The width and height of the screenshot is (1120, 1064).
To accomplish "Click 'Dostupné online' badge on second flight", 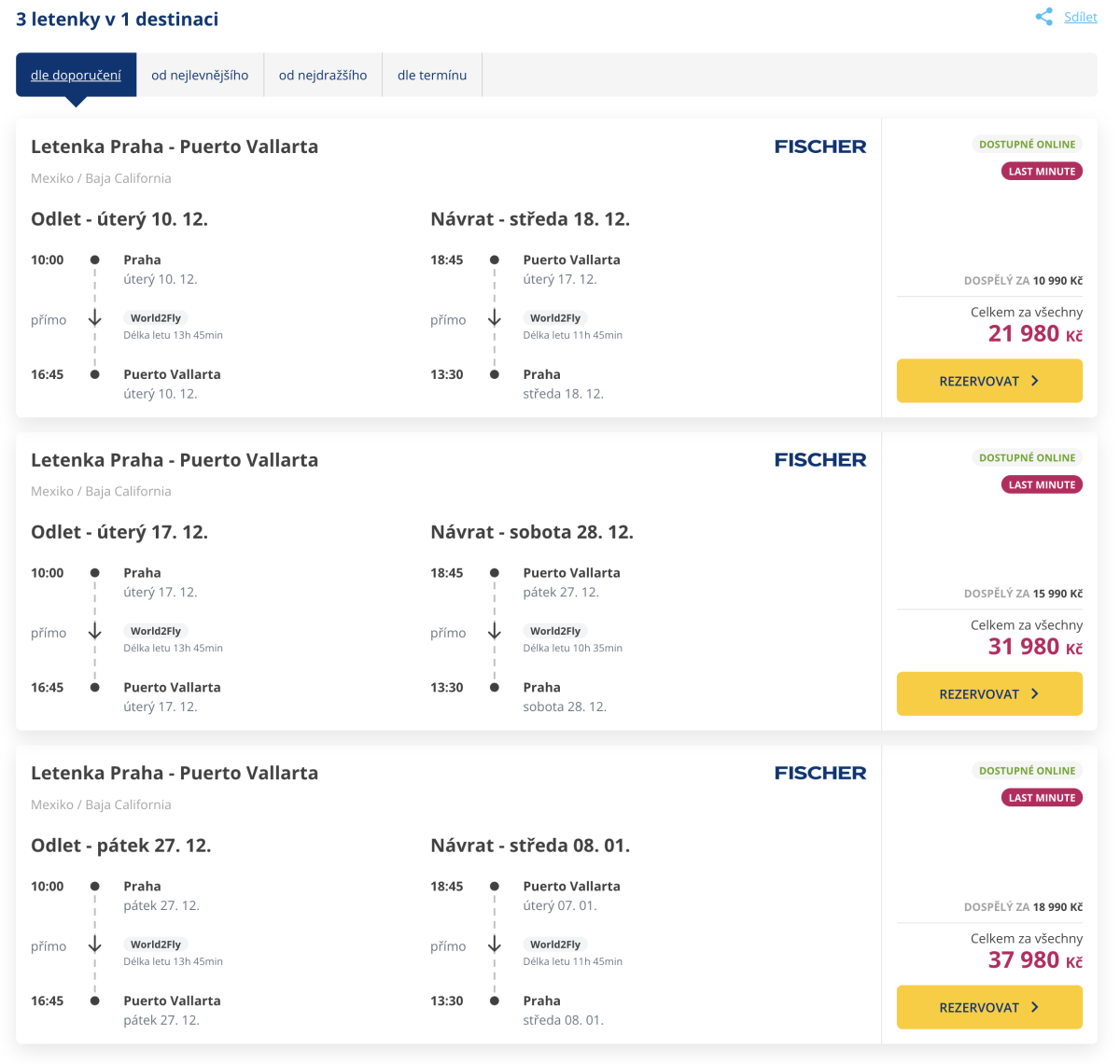I will 1027,458.
